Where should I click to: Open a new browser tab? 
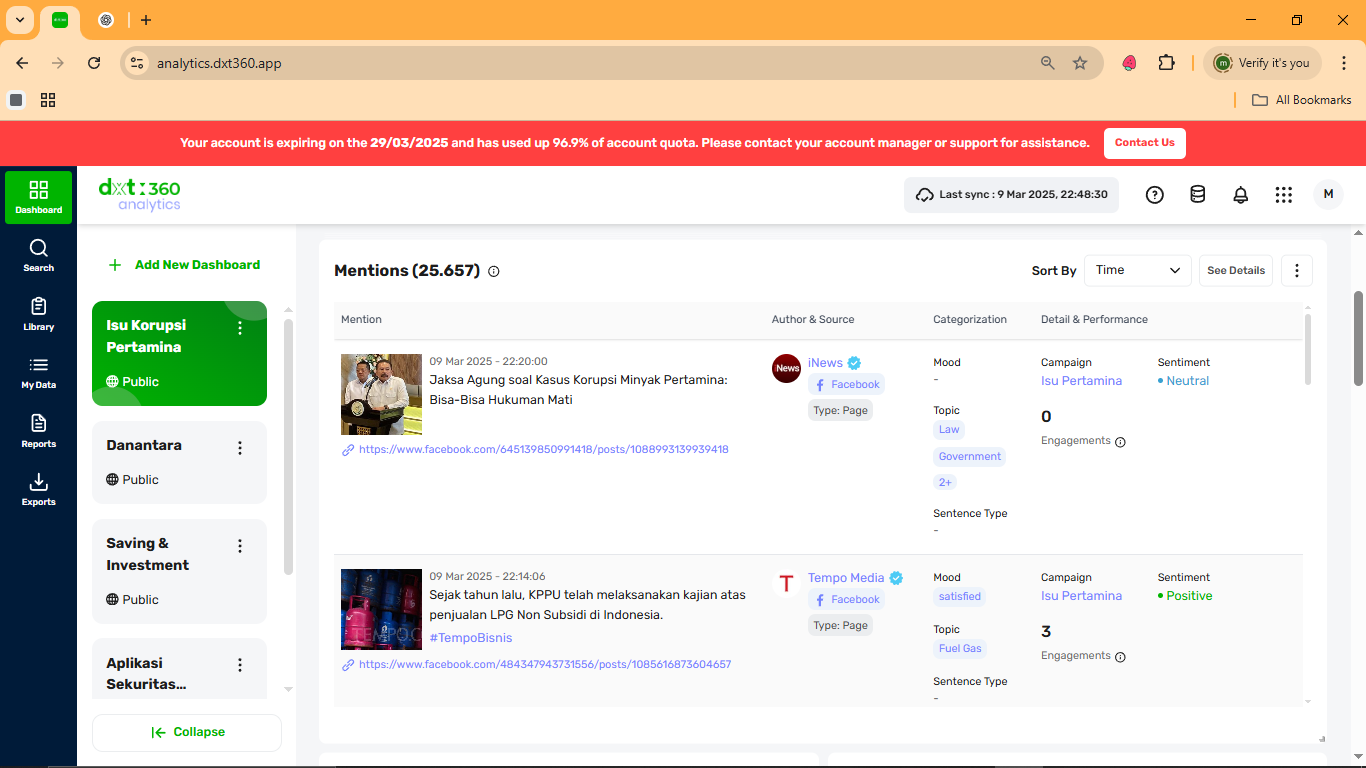[146, 20]
